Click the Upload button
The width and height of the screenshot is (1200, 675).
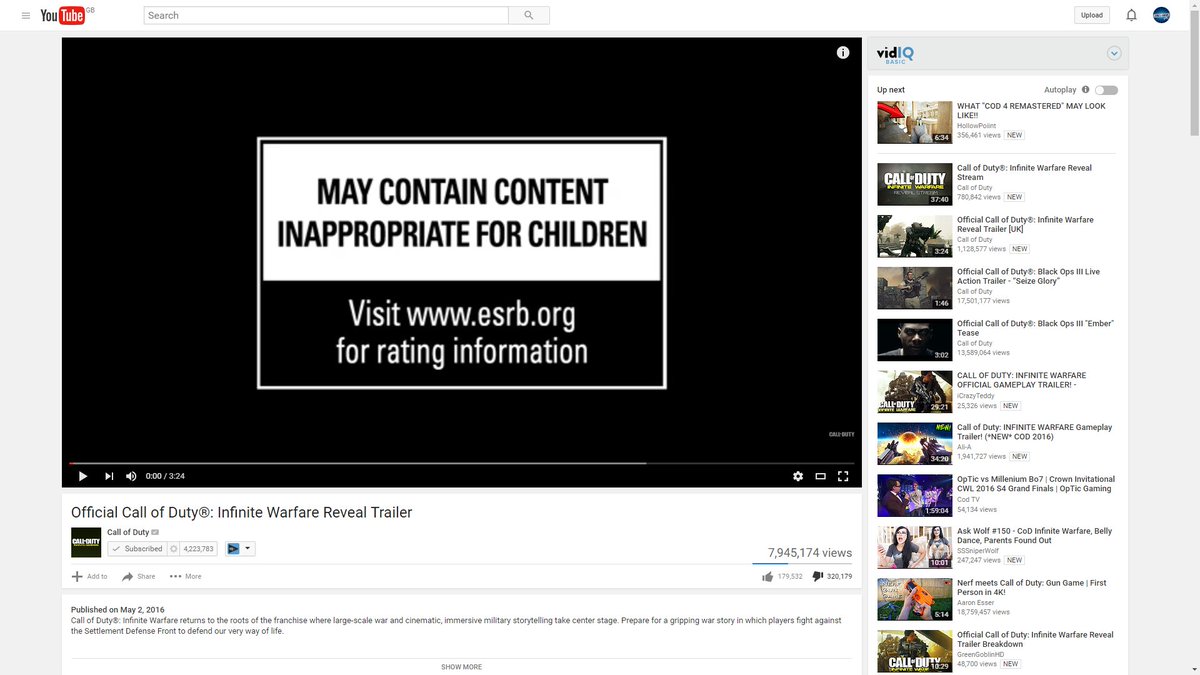tap(1092, 15)
